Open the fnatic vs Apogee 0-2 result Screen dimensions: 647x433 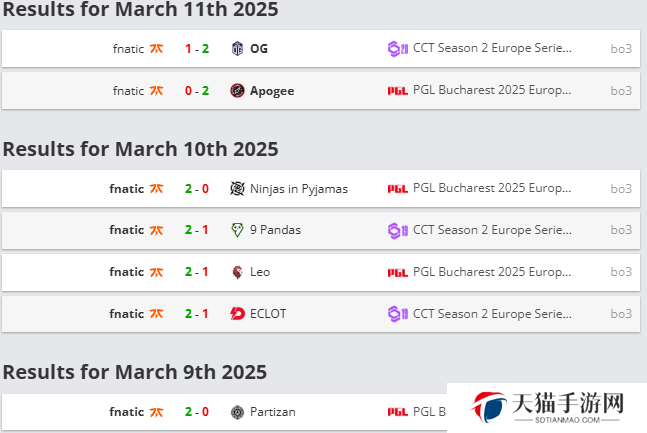tap(197, 90)
